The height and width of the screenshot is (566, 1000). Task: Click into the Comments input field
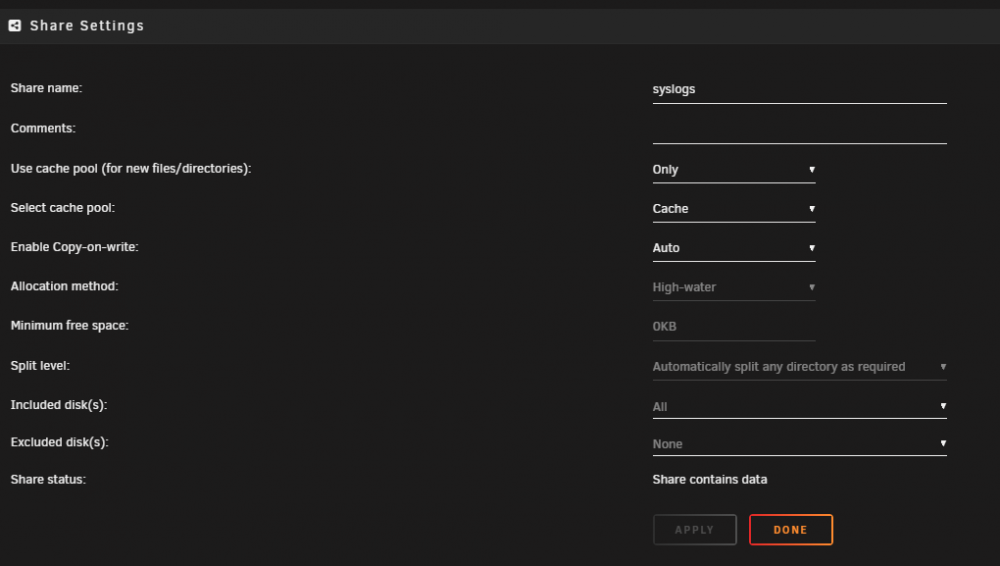[799, 130]
